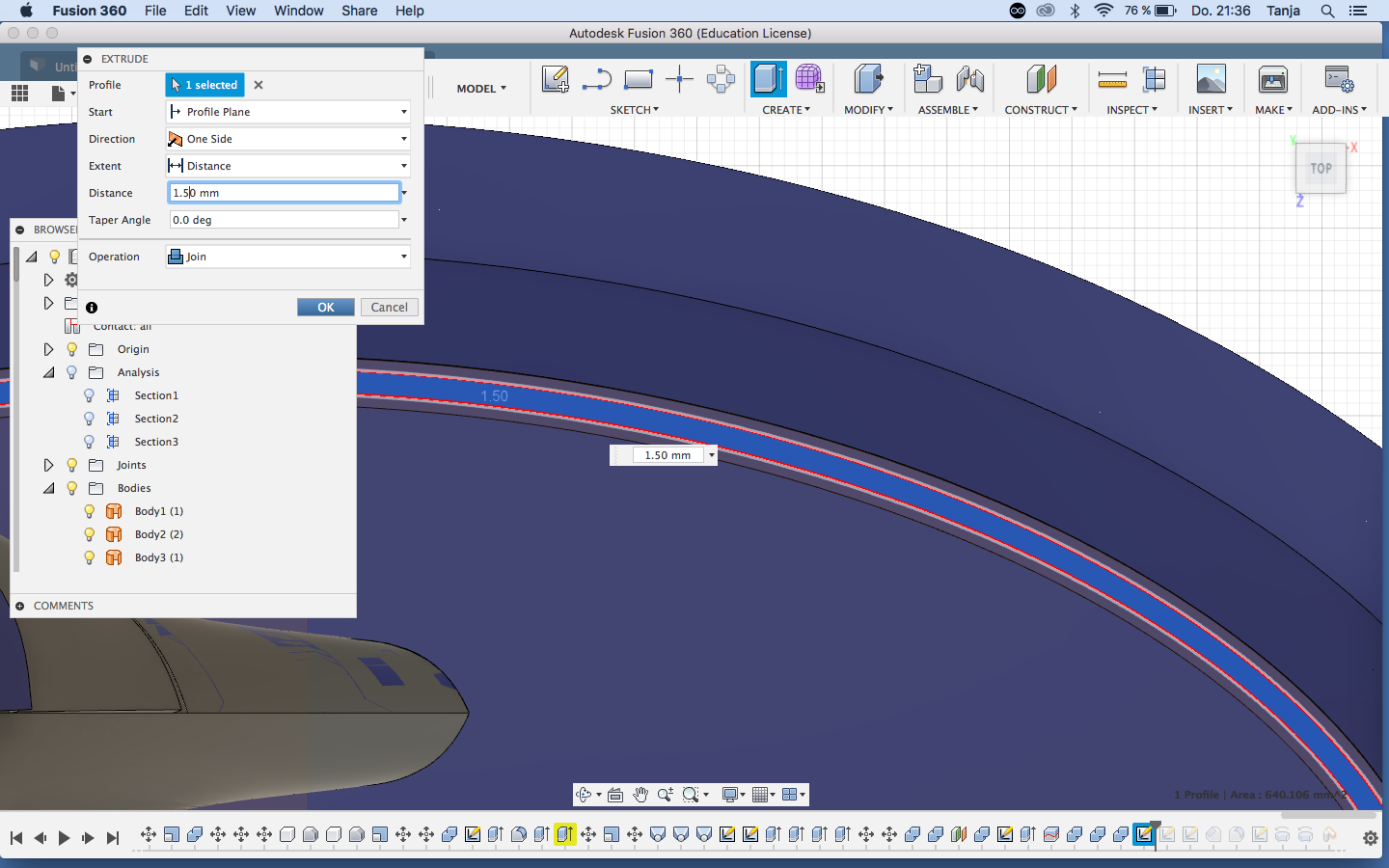Open Grid and Snaps settings

760,795
